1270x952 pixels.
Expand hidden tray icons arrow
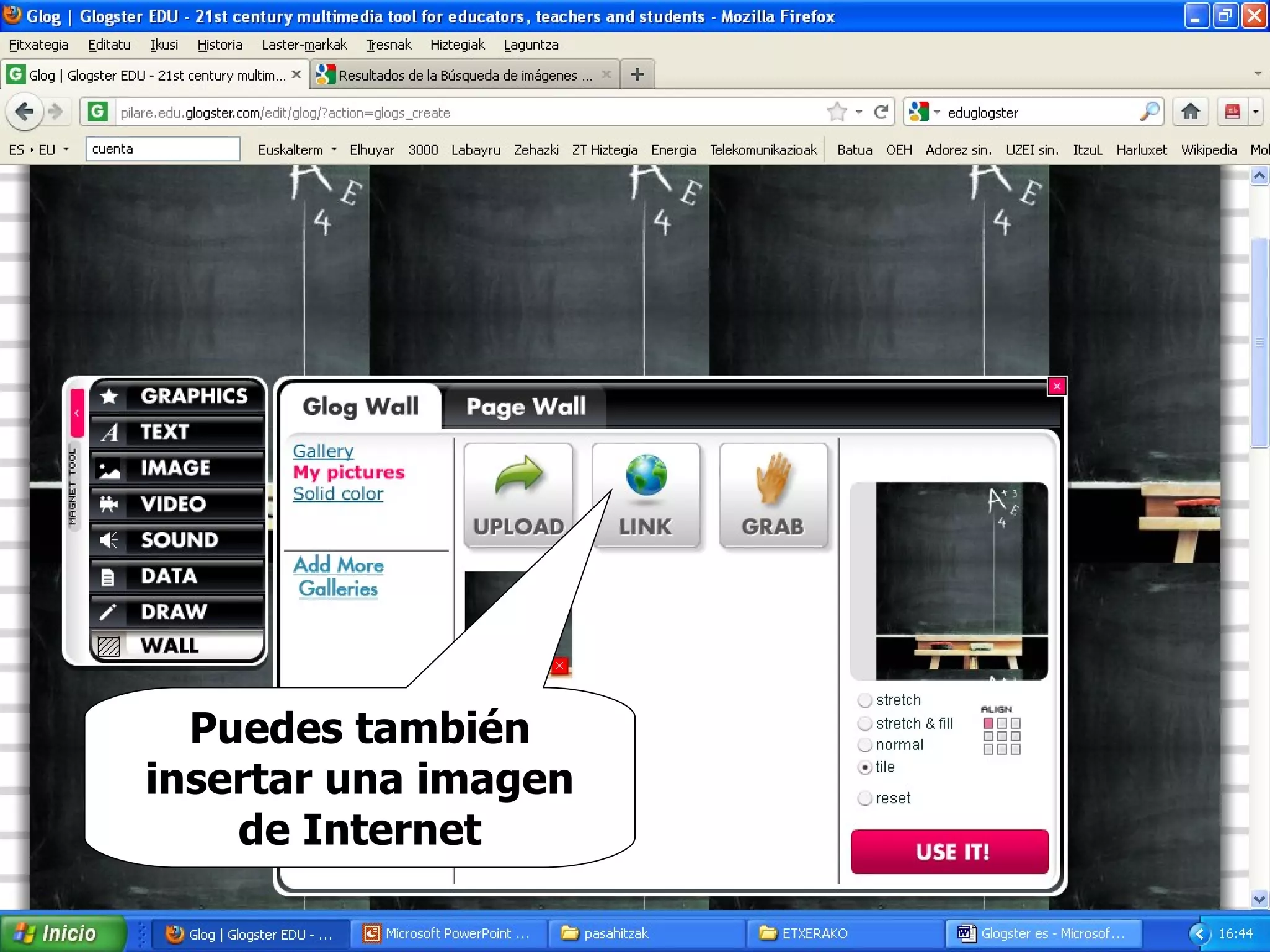[1199, 933]
